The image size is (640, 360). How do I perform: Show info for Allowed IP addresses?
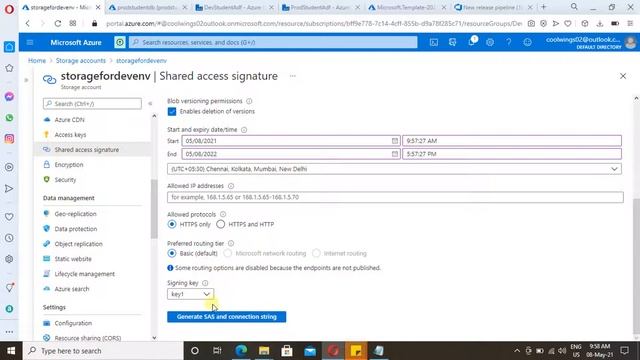pos(231,186)
